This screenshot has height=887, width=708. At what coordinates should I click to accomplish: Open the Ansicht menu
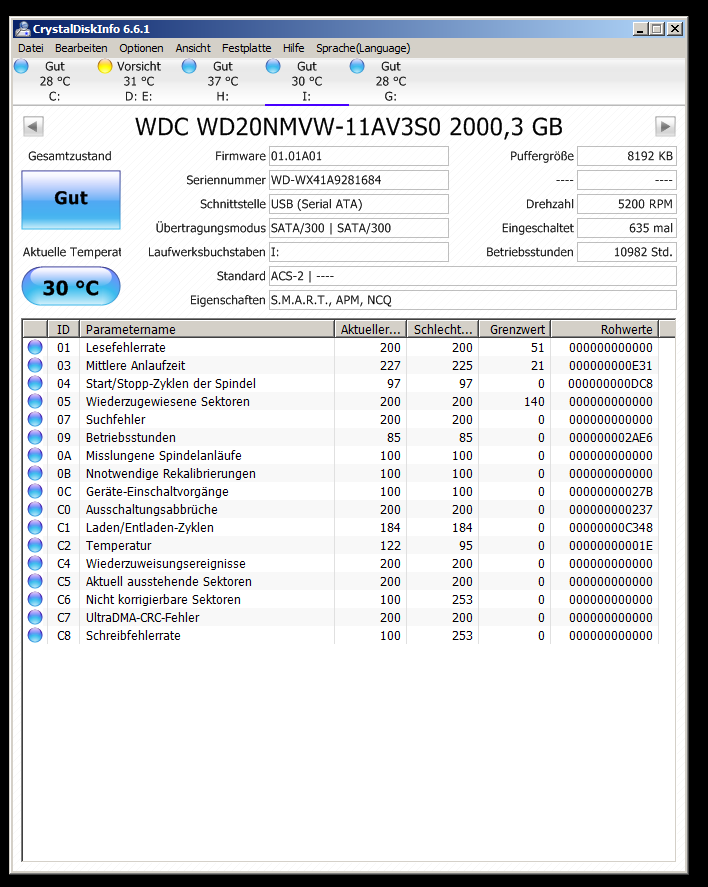click(x=193, y=48)
